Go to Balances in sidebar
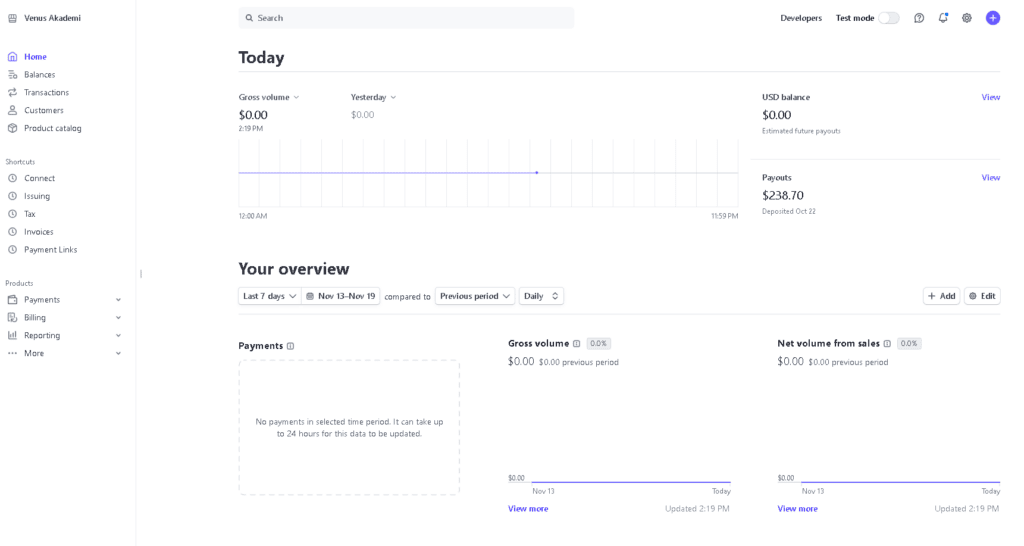The image size is (1024, 546). click(39, 74)
